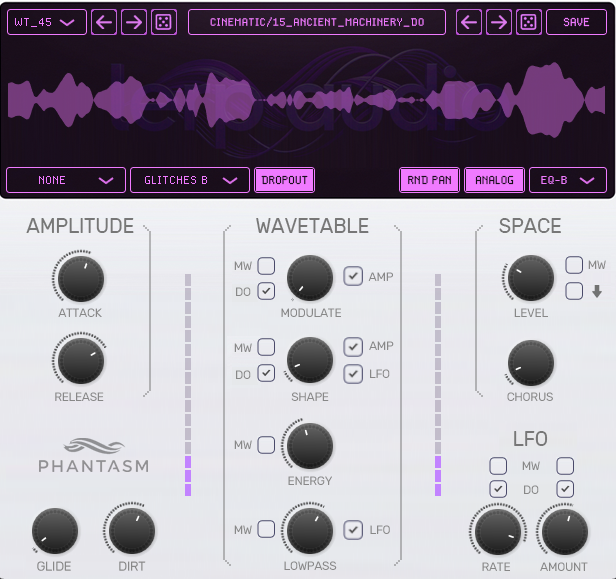Disable the LFO checkbox beside Lowpass
616x579 pixels.
point(354,529)
